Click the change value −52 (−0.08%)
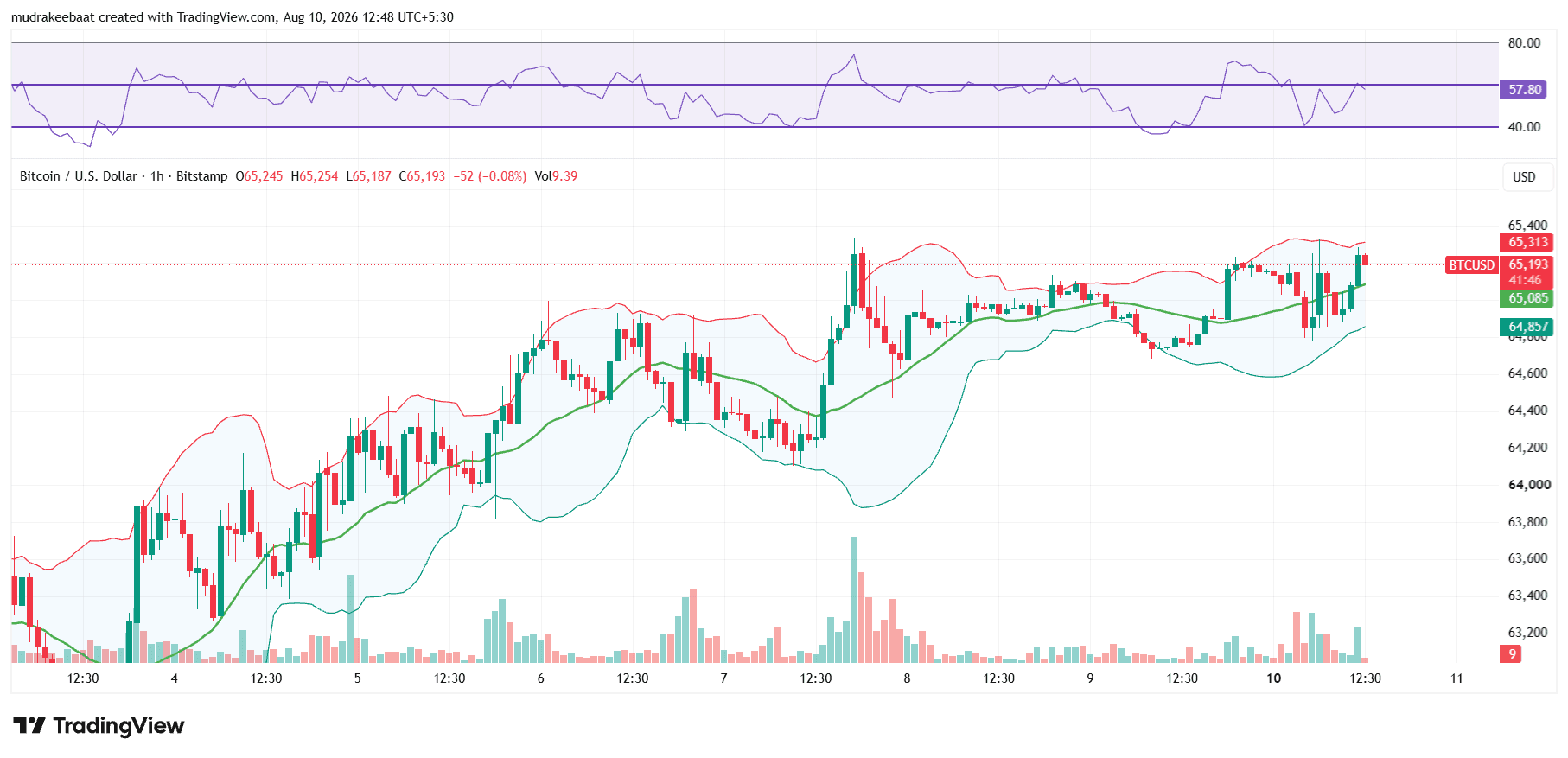1568x758 pixels. 490,176
